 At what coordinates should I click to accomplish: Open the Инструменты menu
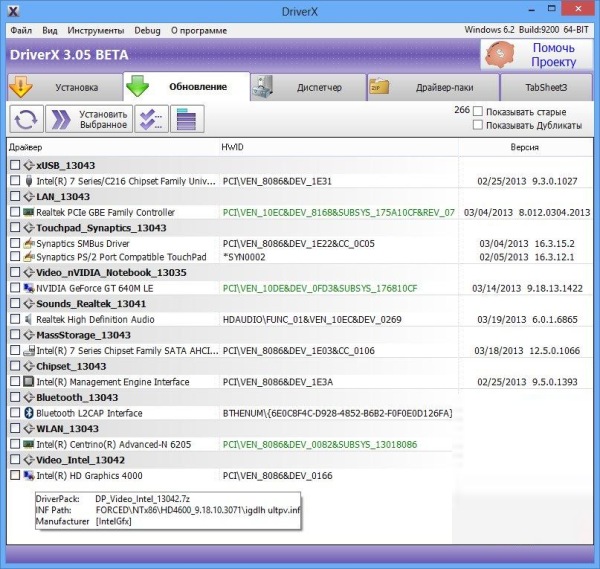point(96,30)
